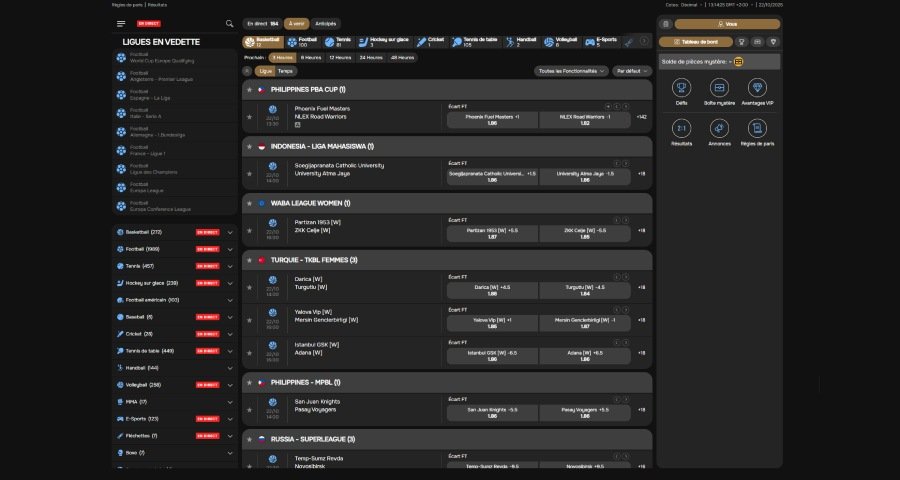Switch grouping to Temps
900x480 pixels.
[x=286, y=71]
